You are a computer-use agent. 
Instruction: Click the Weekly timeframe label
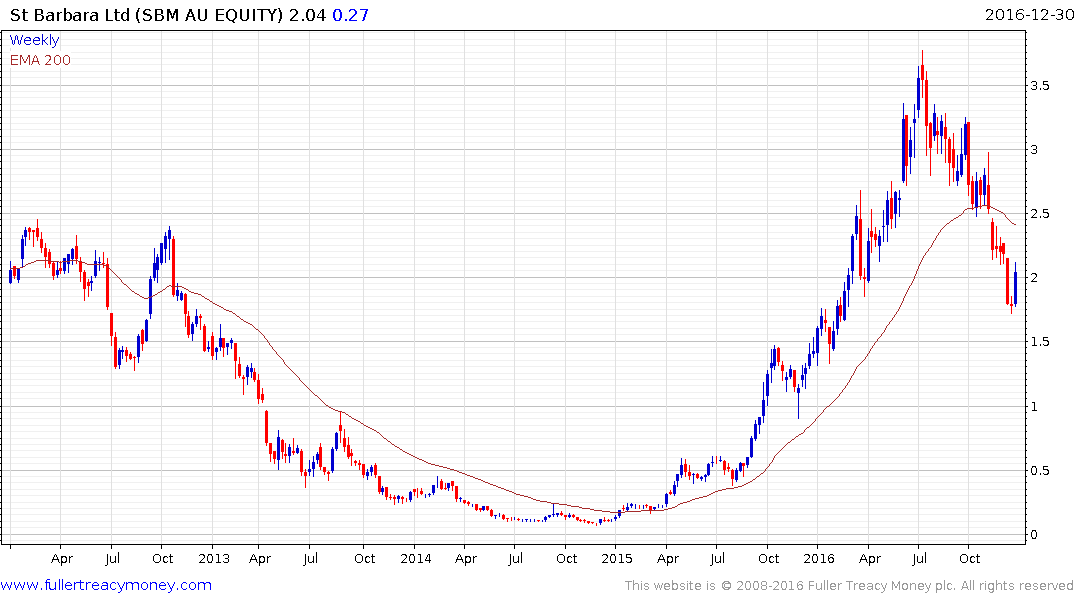tap(34, 40)
